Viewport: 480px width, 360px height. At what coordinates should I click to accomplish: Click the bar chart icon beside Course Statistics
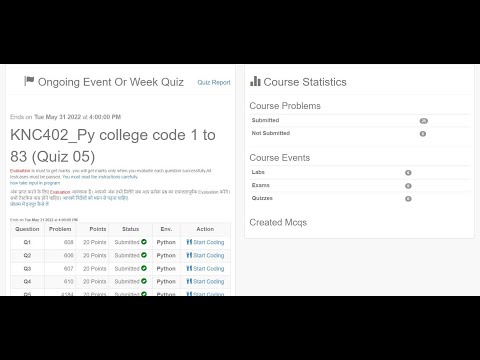click(x=255, y=81)
